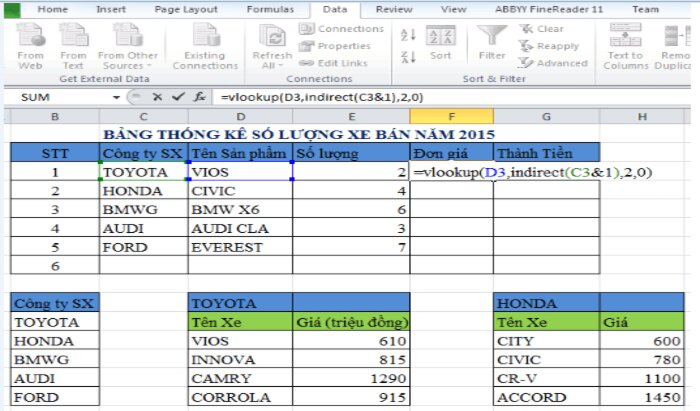Select the AUDI CLA cell
Image resolution: width=700 pixels, height=411 pixels.
tap(240, 228)
